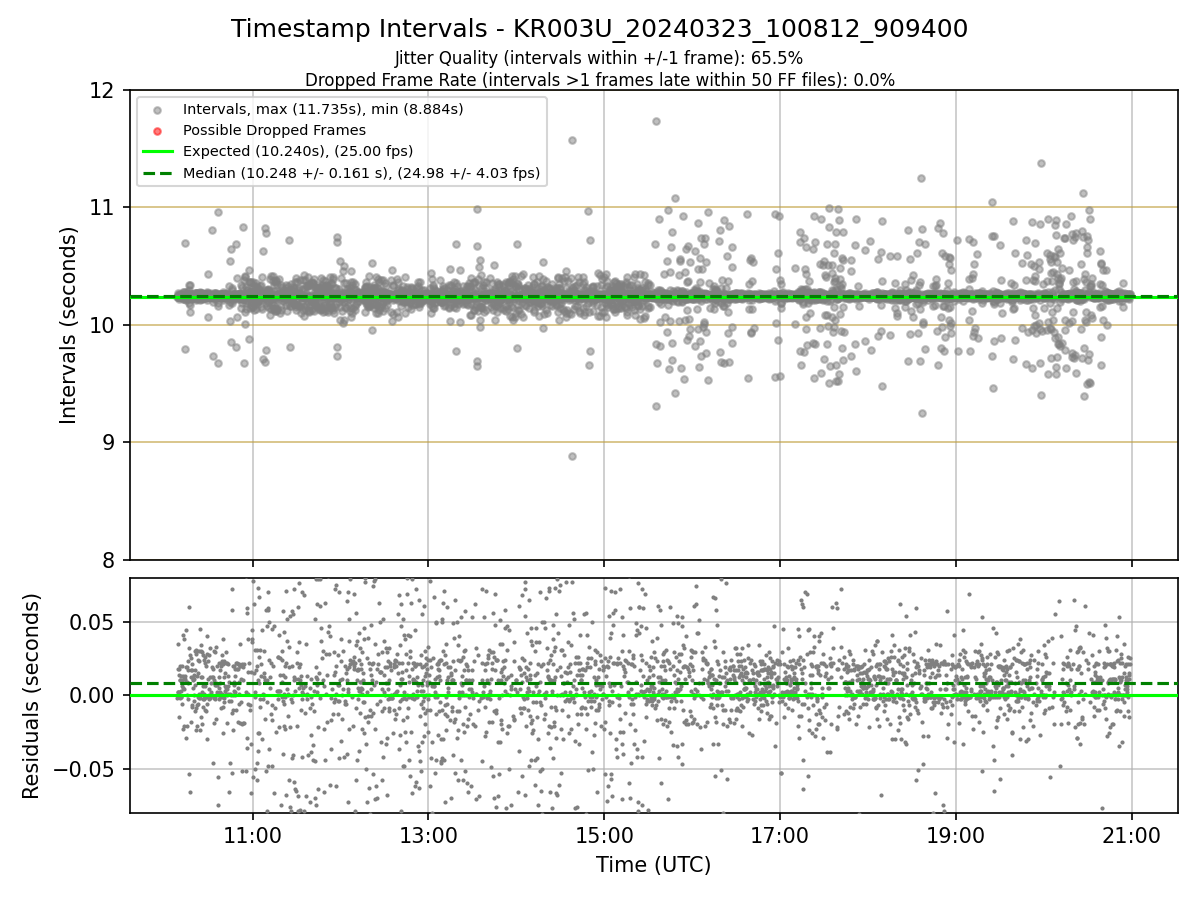Image resolution: width=1200 pixels, height=900 pixels.
Task: Click legend entry 'Intervals, max (11.735s), min (8.884s)'
Action: [323, 108]
